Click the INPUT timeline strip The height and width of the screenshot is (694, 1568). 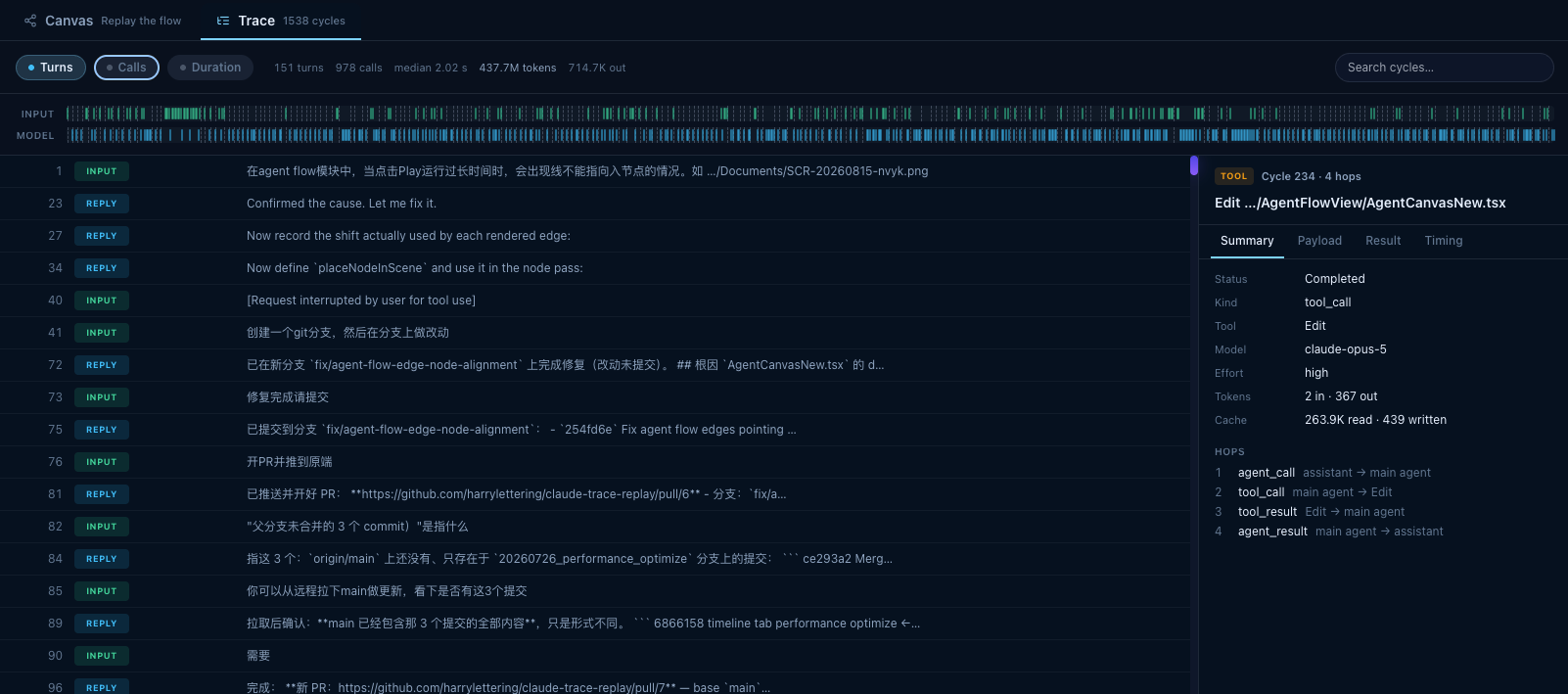tap(809, 114)
